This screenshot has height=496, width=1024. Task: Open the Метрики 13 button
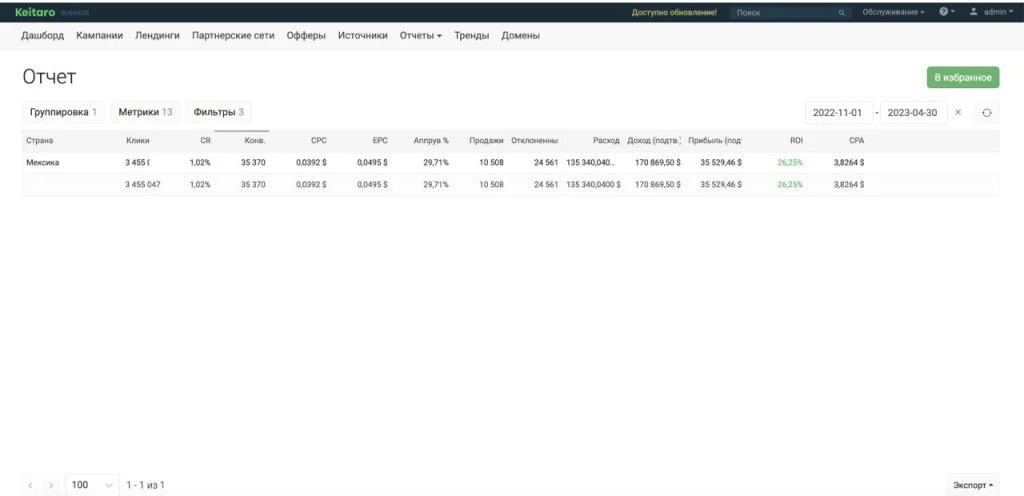145,112
